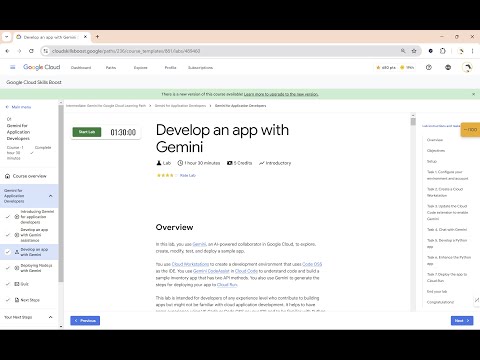This screenshot has height=360, width=480.
Task: Open the tab search dropdown arrow
Action: point(6,37)
